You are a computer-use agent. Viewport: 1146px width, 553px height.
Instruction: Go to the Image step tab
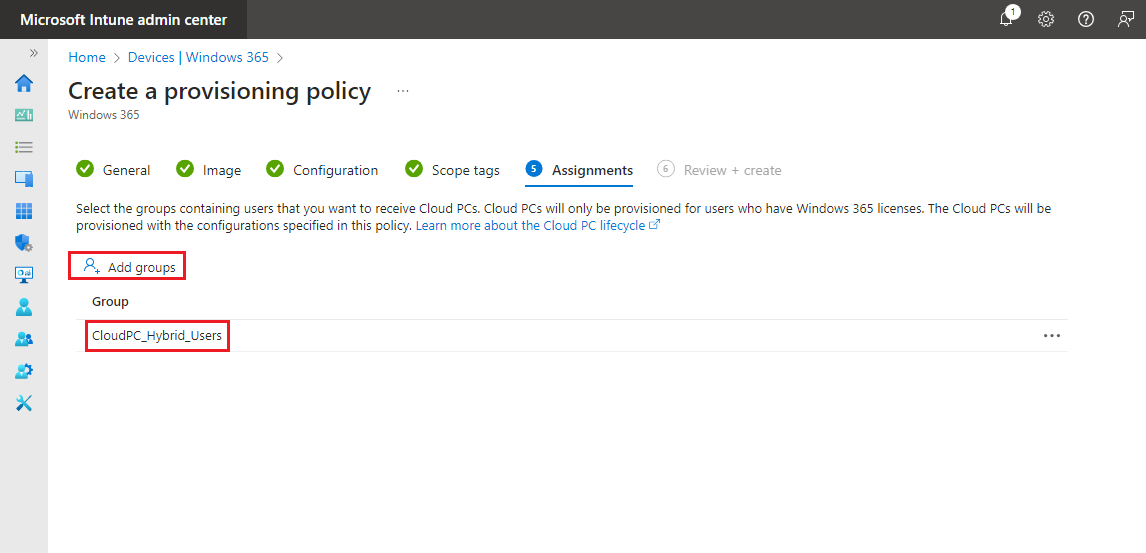point(209,170)
